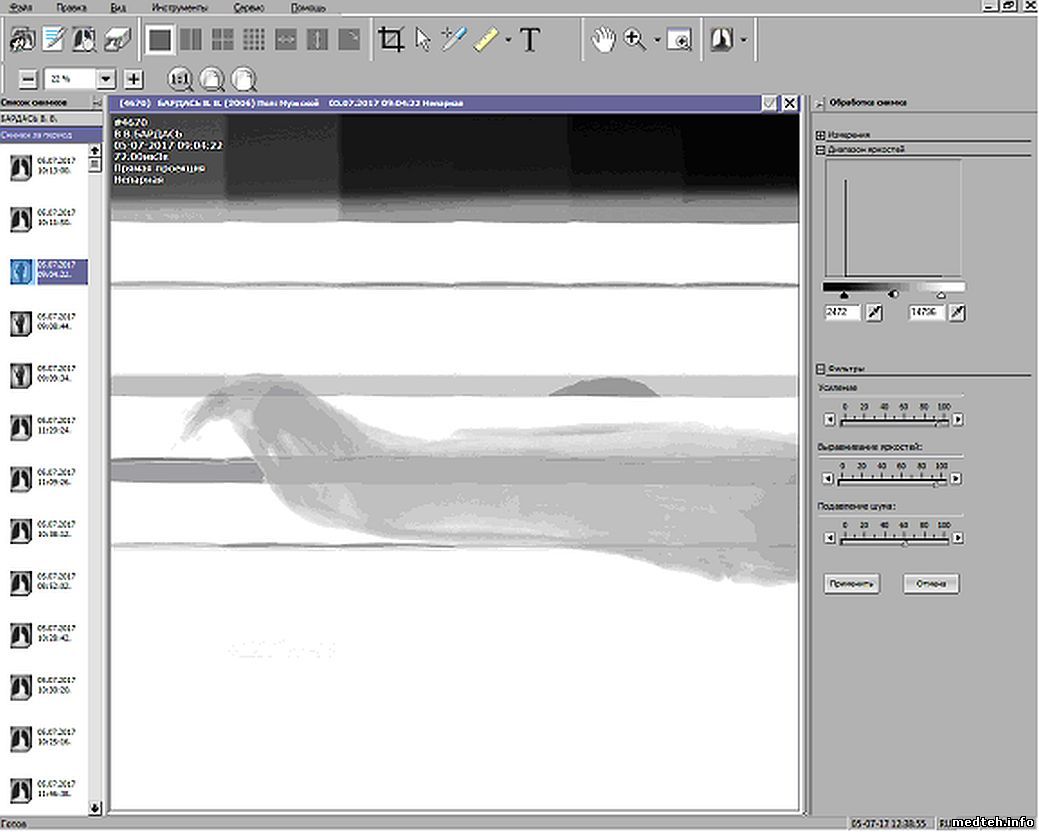Click the Отмена button
Image resolution: width=1039 pixels, height=832 pixels.
tap(931, 584)
